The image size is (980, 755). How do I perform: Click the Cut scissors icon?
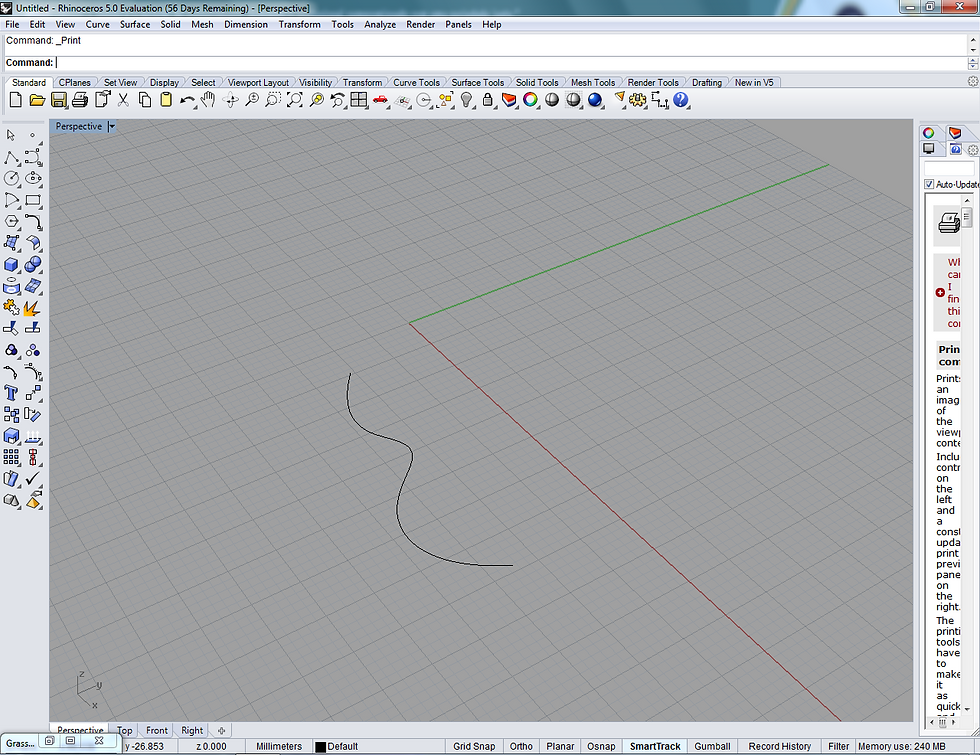123,100
